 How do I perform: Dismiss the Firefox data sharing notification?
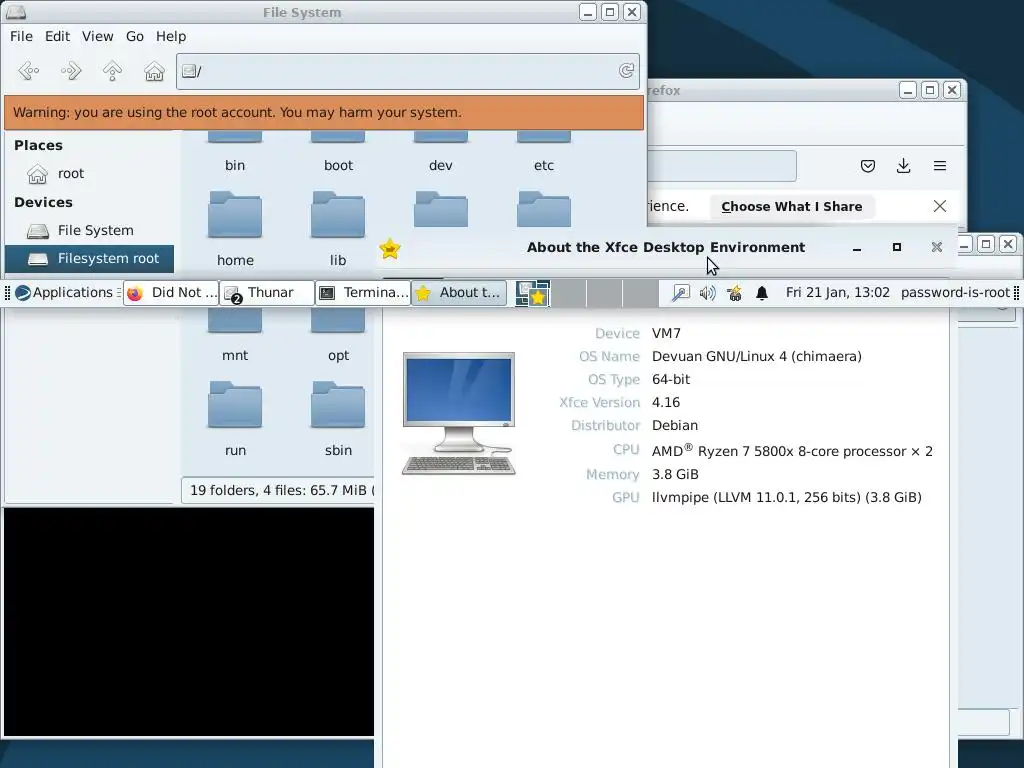coord(940,206)
